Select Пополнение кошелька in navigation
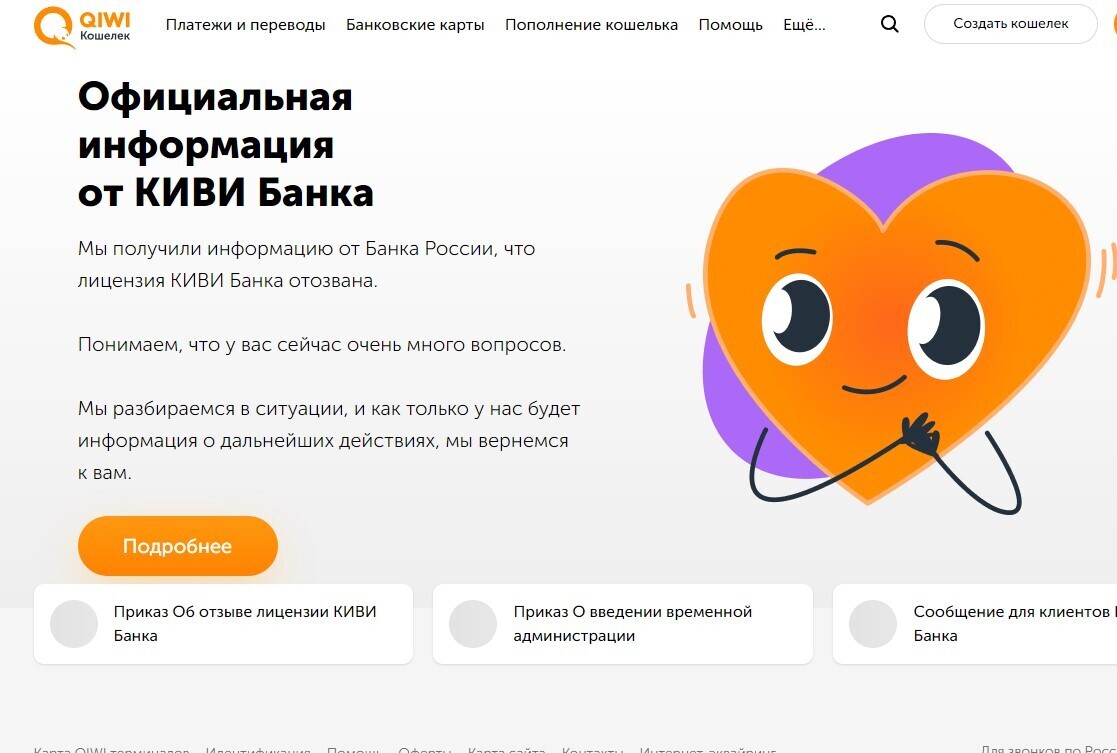This screenshot has height=753, width=1117. pyautogui.click(x=591, y=25)
